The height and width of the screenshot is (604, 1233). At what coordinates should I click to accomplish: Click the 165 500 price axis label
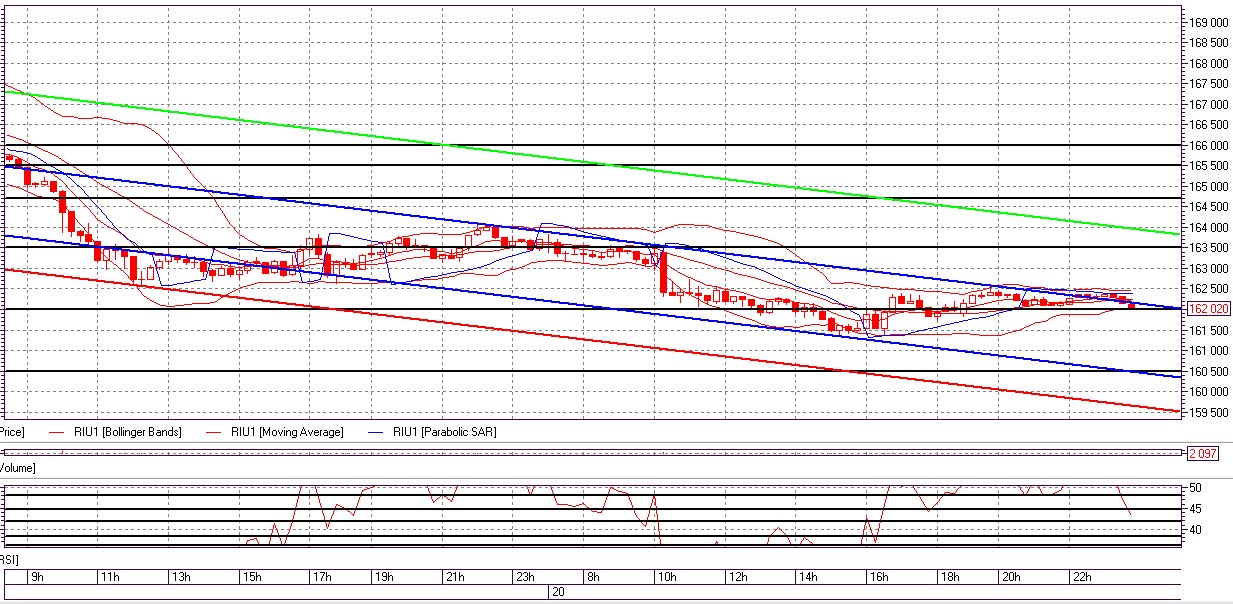point(1210,166)
